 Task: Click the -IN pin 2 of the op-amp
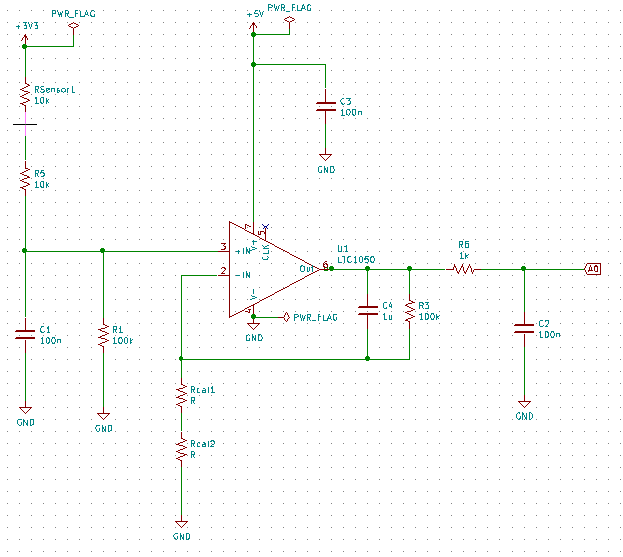[223, 274]
